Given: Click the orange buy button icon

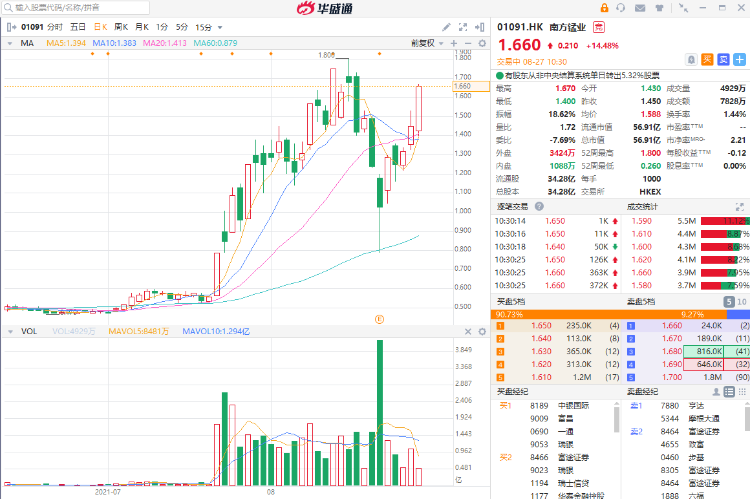Looking at the screenshot, I should click(707, 60).
